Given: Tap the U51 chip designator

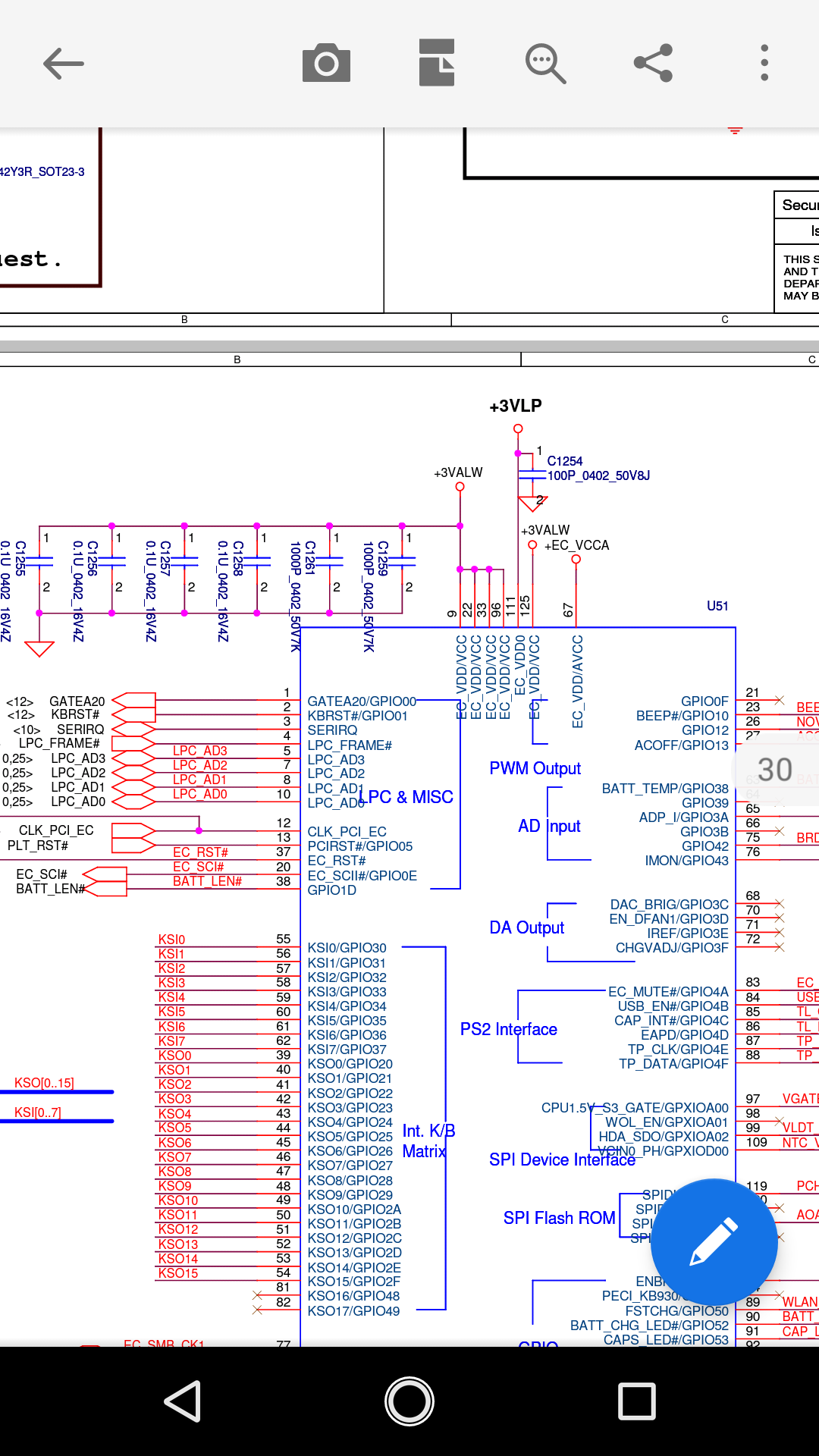Looking at the screenshot, I should click(x=717, y=606).
